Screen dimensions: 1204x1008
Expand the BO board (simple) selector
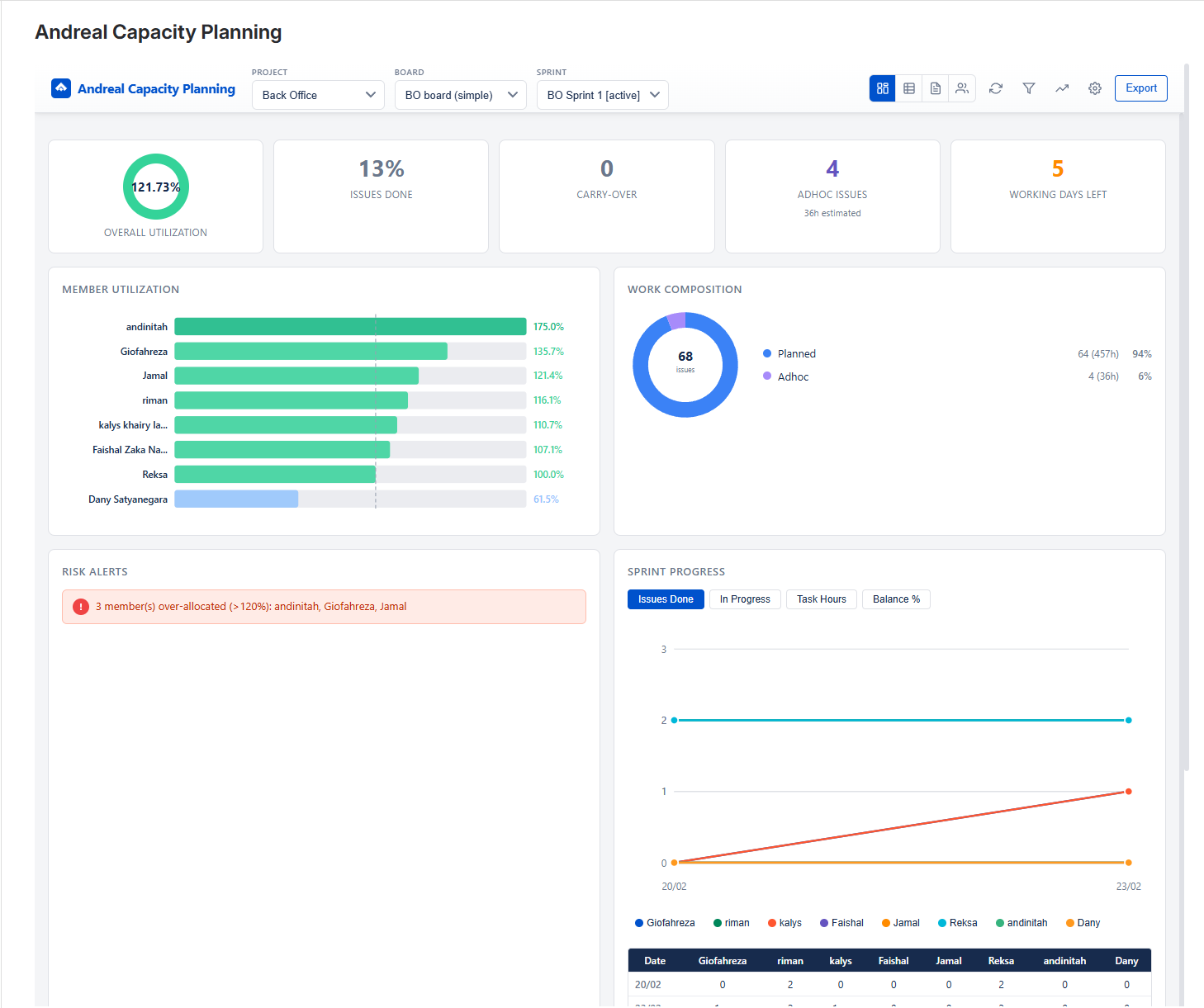460,94
